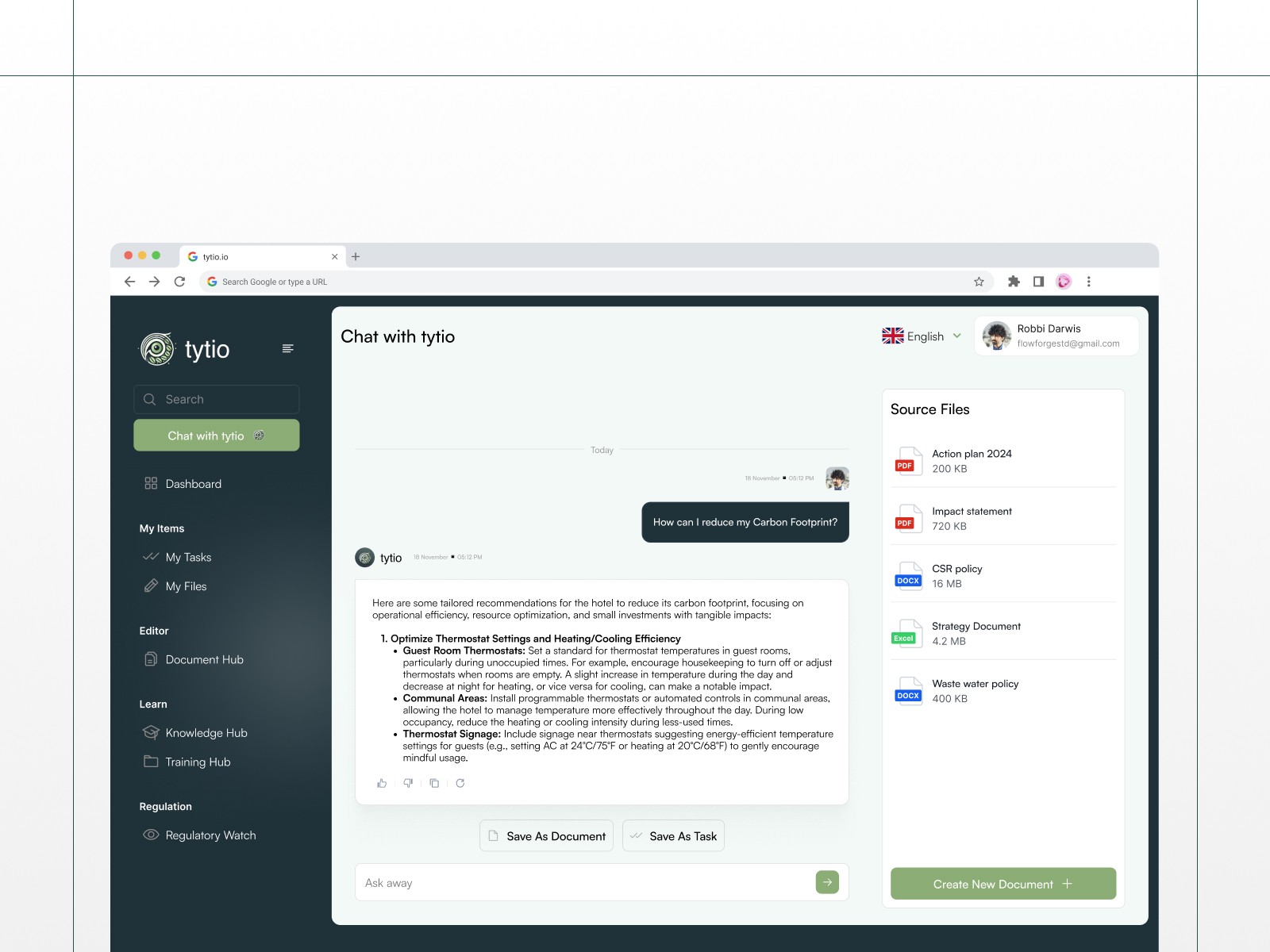Viewport: 1270px width, 952px height.
Task: Like the response with thumbs up
Action: click(382, 783)
